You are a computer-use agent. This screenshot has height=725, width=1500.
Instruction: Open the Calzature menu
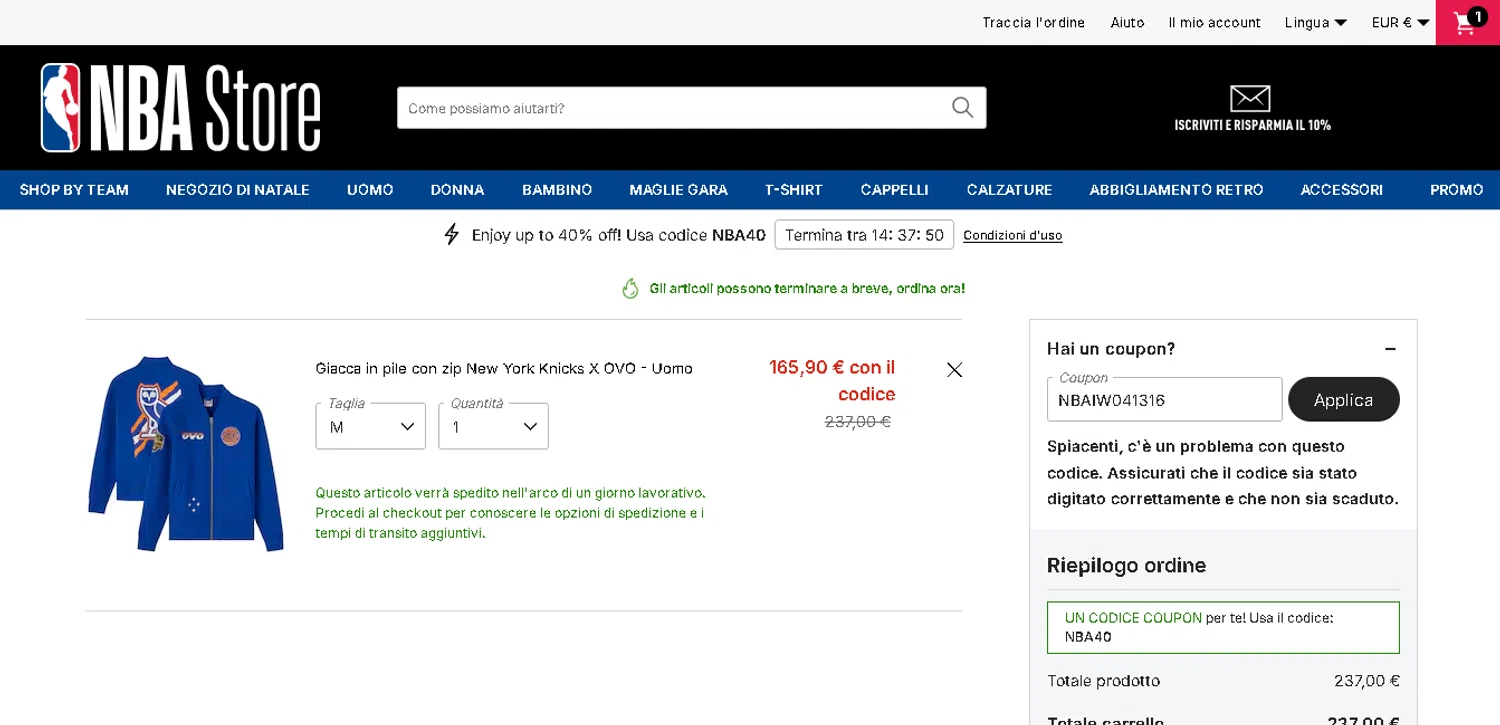(1009, 190)
